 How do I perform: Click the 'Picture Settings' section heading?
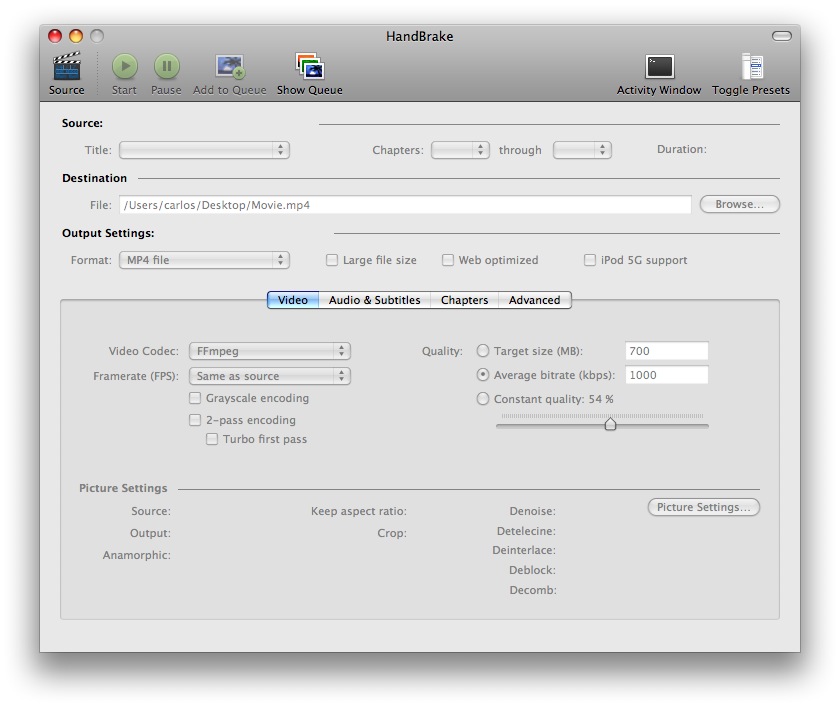point(123,488)
